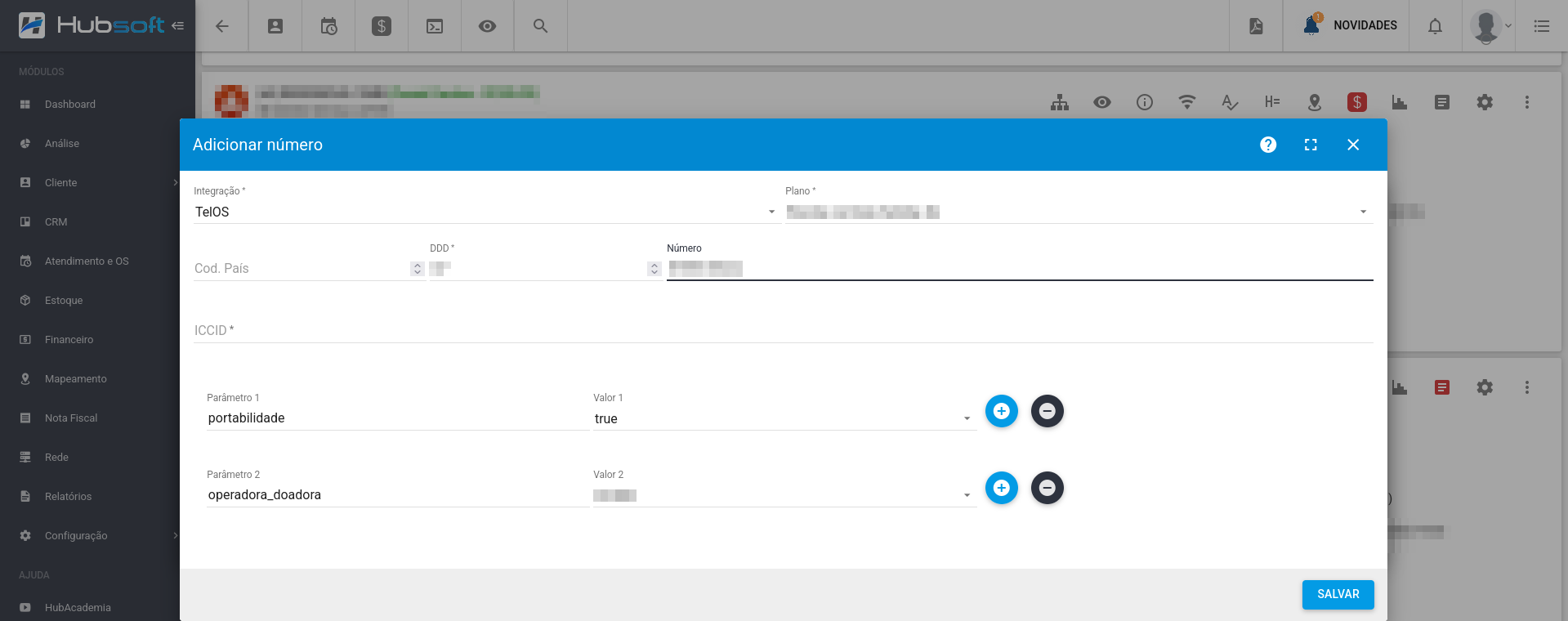The image size is (1568, 621).
Task: Expand dialog to fullscreen
Action: [x=1311, y=145]
